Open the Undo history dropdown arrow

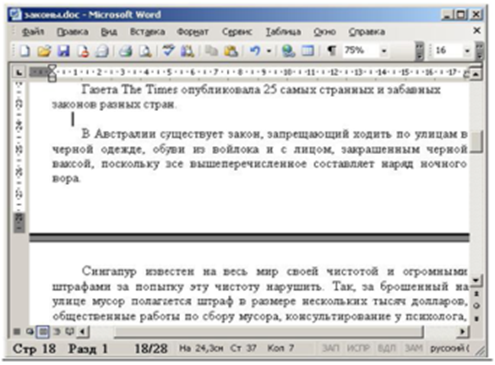tap(269, 51)
